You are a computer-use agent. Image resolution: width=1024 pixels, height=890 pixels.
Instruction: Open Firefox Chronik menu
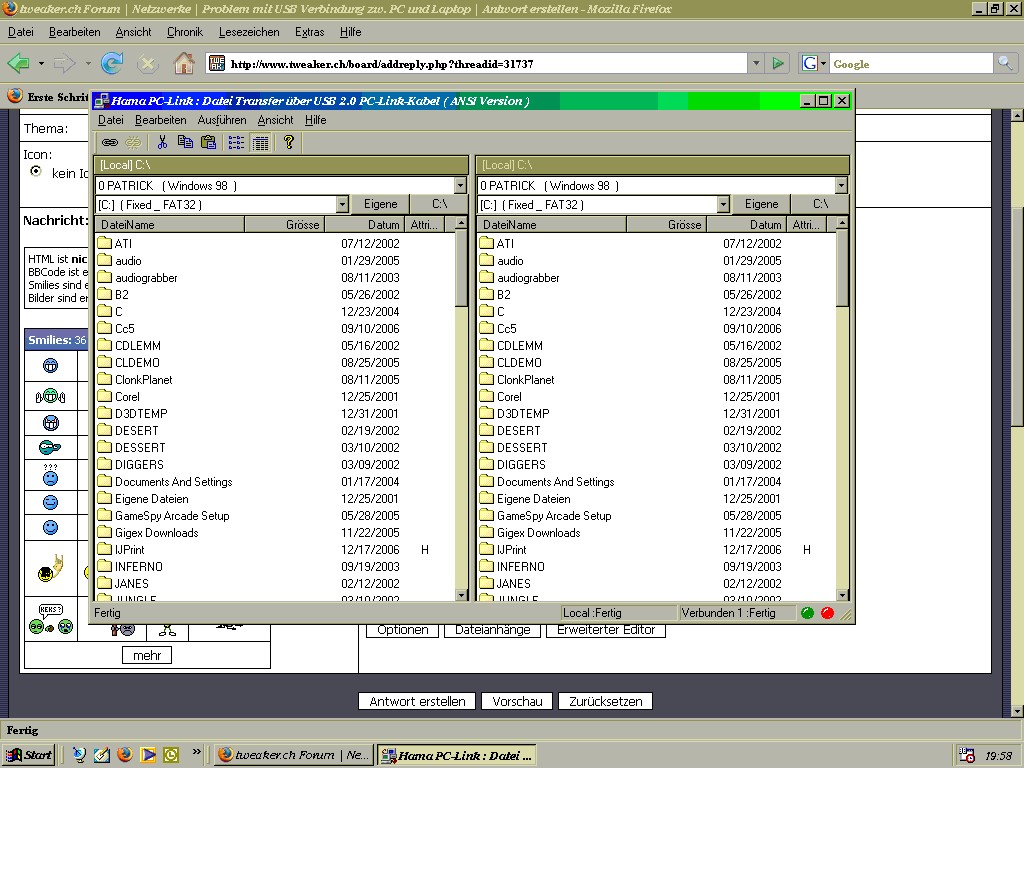pos(185,32)
